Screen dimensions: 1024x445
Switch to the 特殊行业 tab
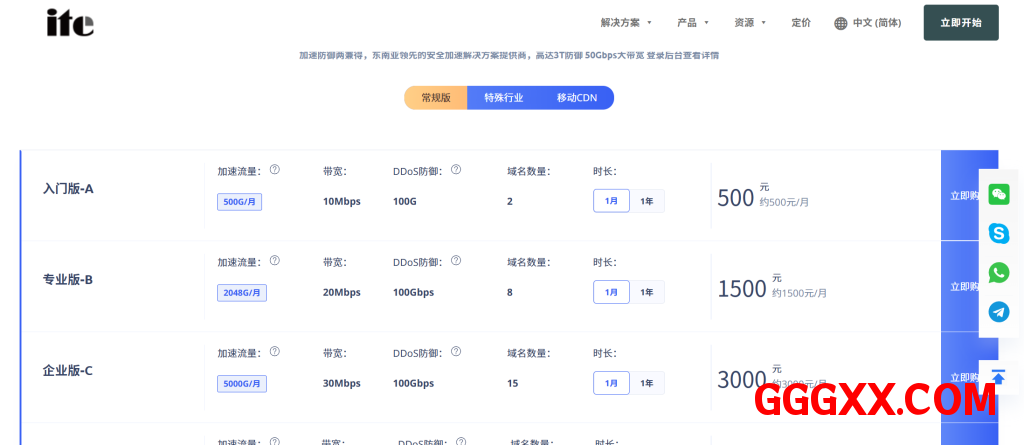(x=504, y=98)
